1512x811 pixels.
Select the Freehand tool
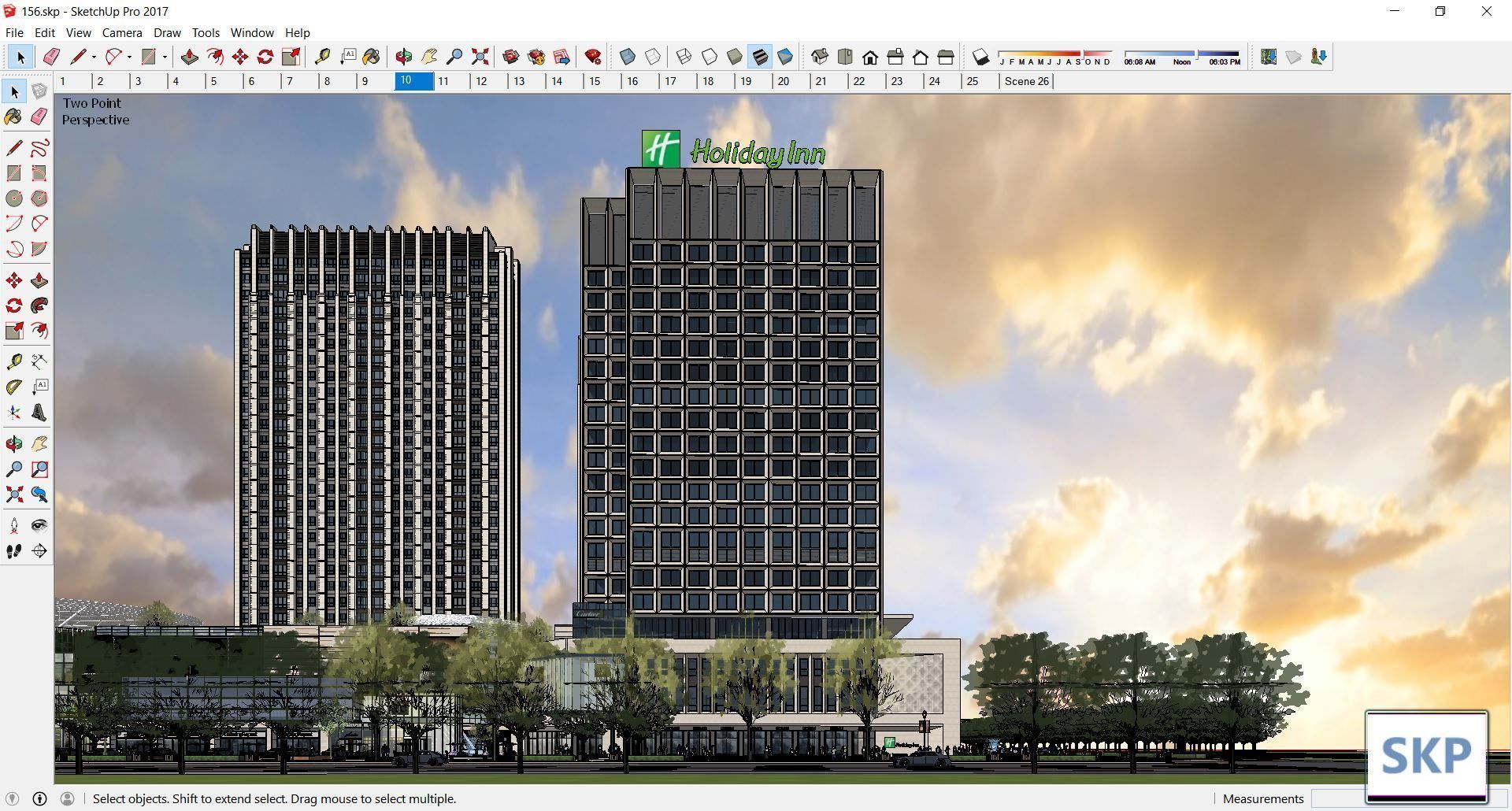[39, 148]
